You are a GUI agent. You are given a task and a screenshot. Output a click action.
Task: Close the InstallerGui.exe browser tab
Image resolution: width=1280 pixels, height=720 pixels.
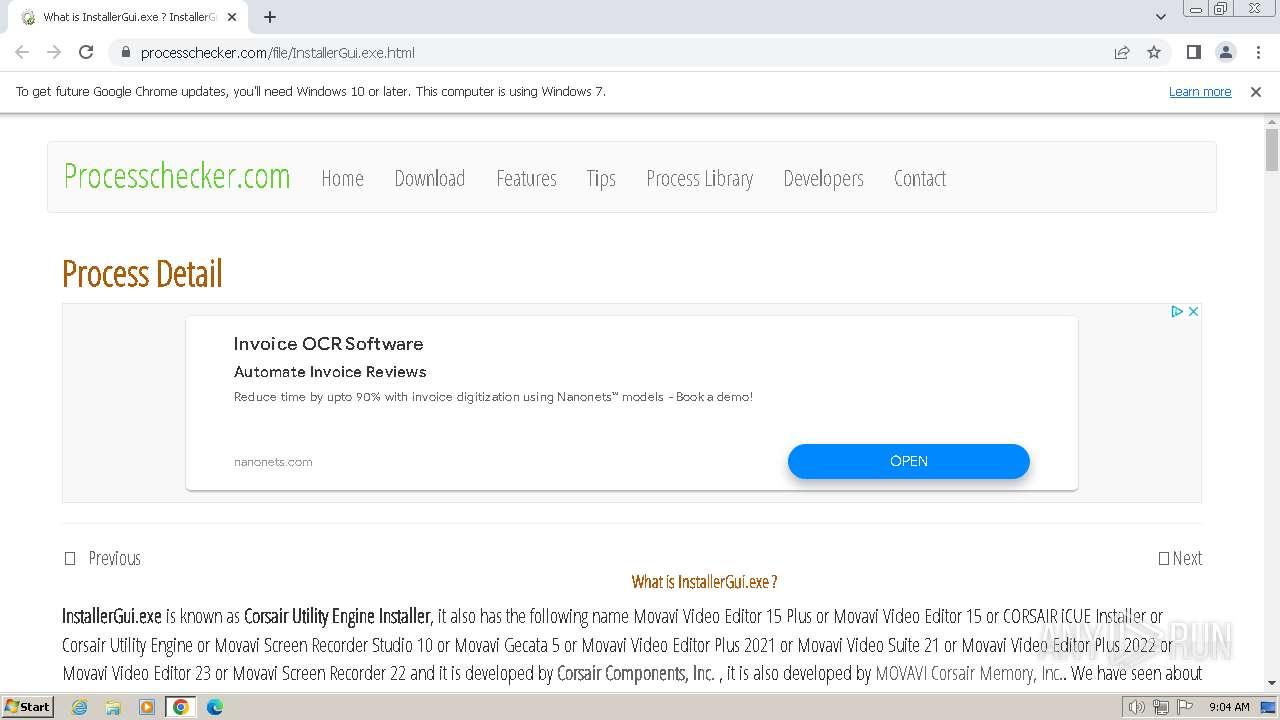(x=233, y=17)
